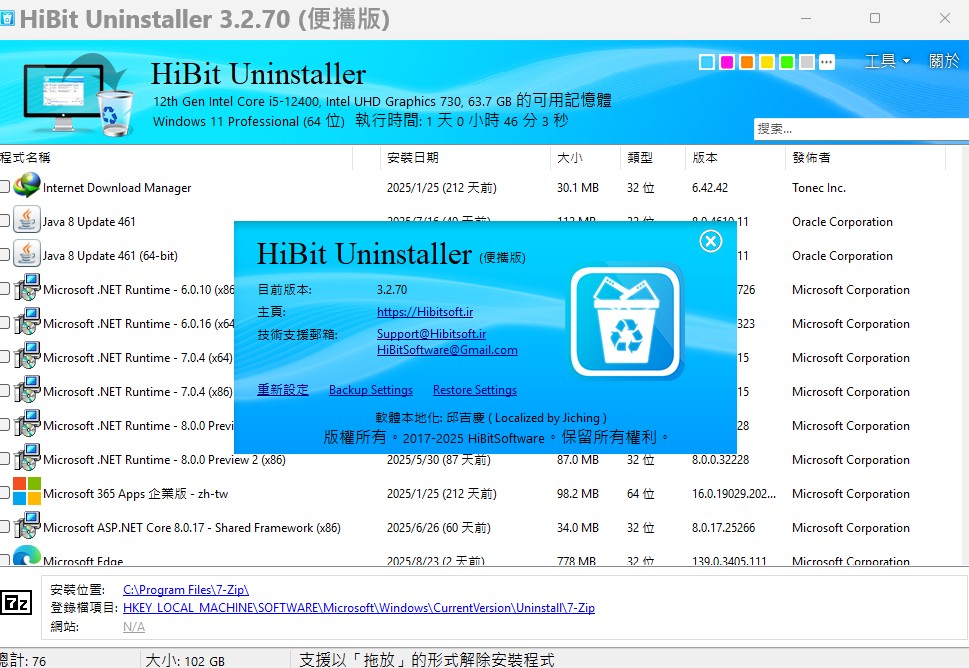Viewport: 969px width, 668px height.
Task: Click the 大小: 102 GB status entry
Action: [x=185, y=661]
